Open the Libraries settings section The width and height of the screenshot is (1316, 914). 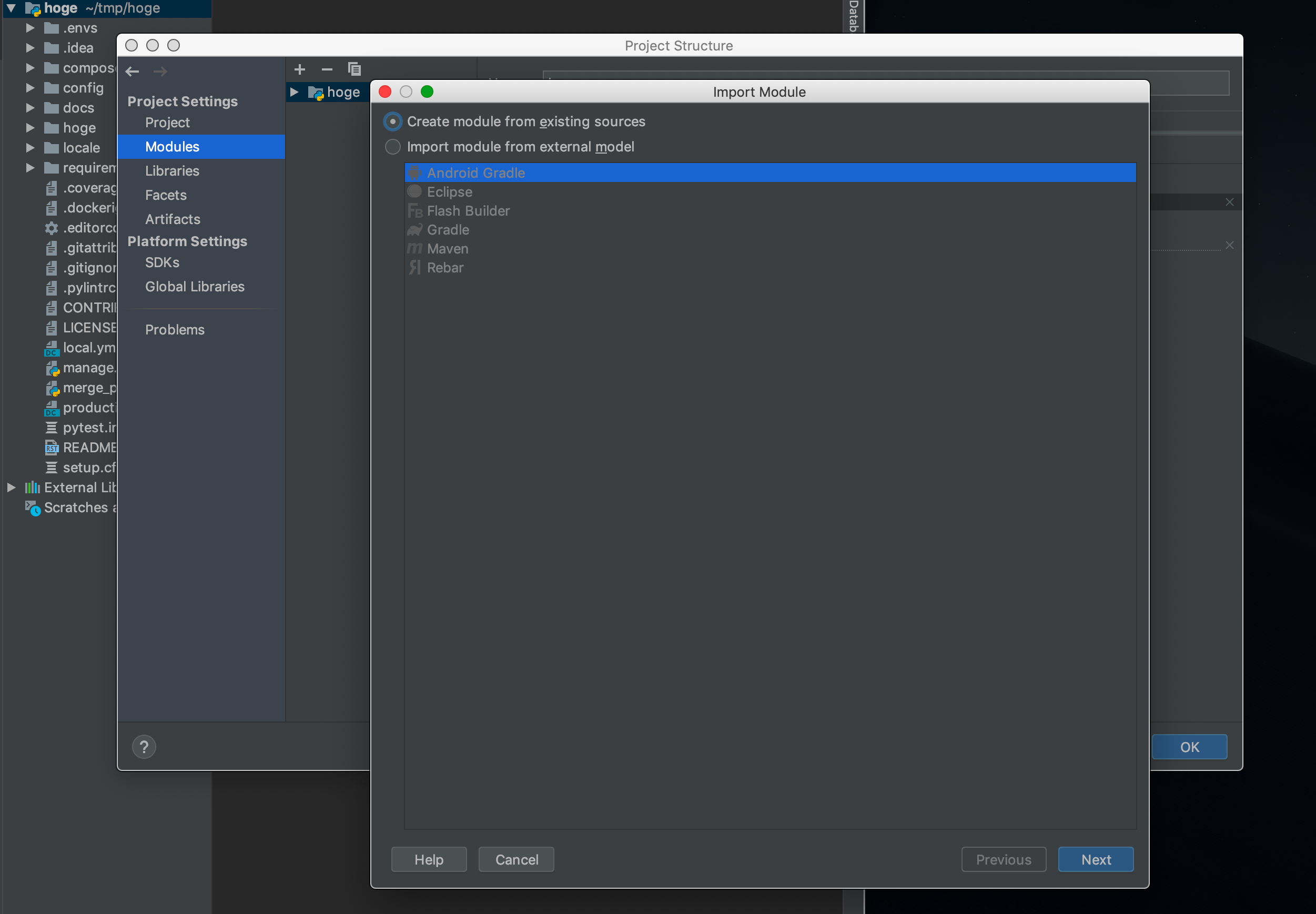click(172, 171)
